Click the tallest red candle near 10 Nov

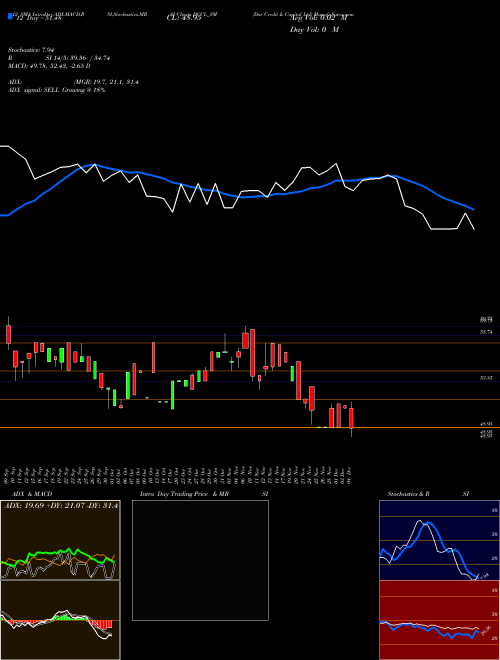point(253,353)
